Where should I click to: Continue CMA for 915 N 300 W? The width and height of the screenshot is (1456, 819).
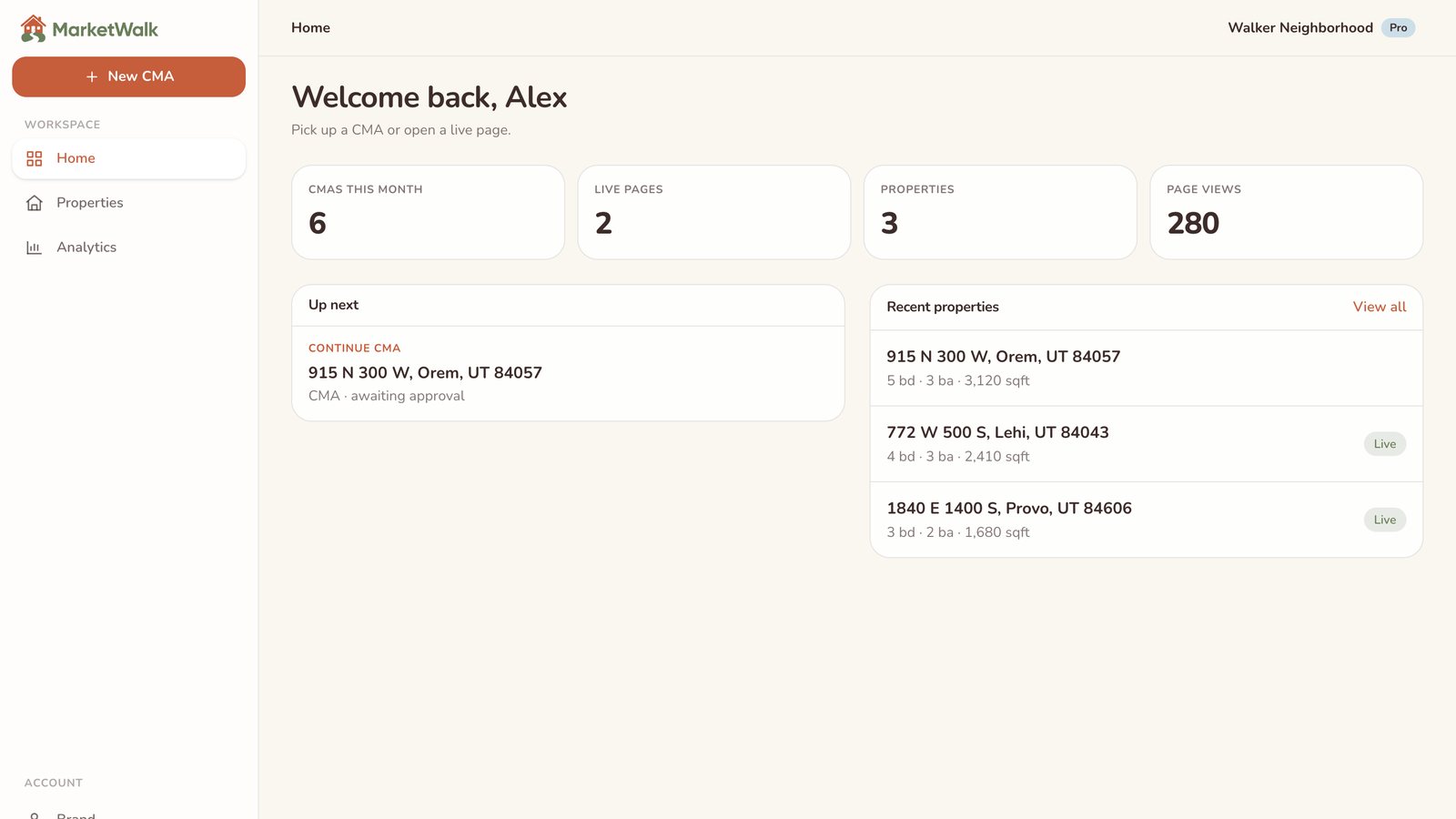(x=568, y=373)
